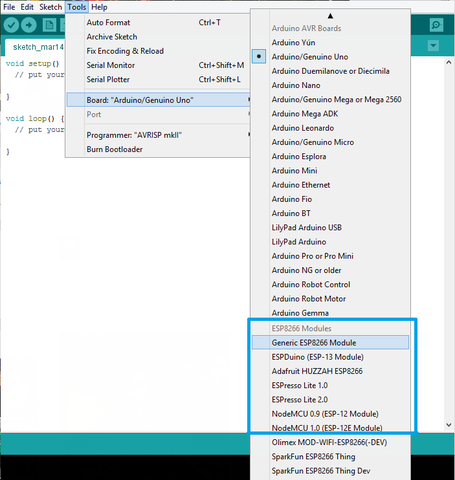The width and height of the screenshot is (455, 480).
Task: Select Generic ESP8266 Module
Action: pos(330,343)
